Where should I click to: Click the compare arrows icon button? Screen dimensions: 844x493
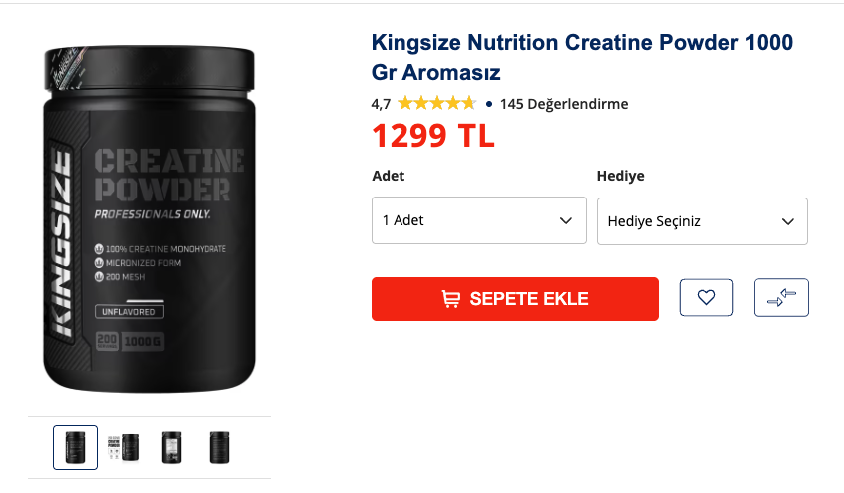tap(781, 297)
